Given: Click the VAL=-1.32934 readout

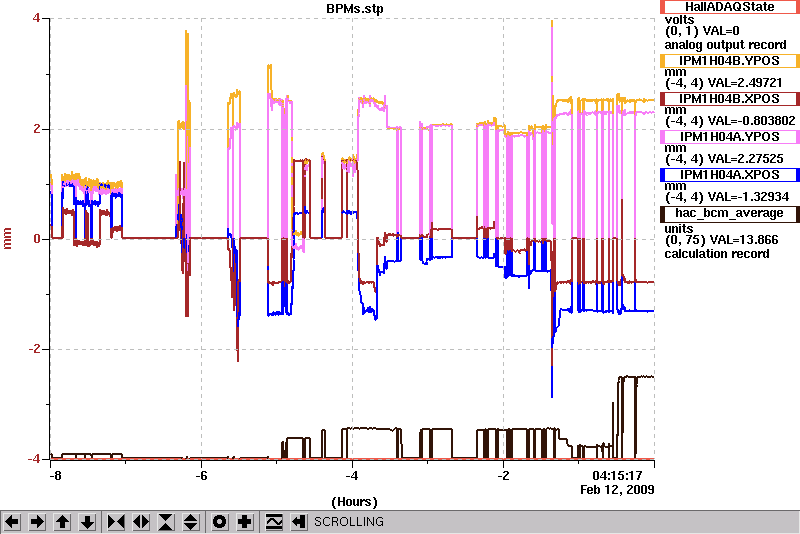Looking at the screenshot, I should pyautogui.click(x=746, y=197).
